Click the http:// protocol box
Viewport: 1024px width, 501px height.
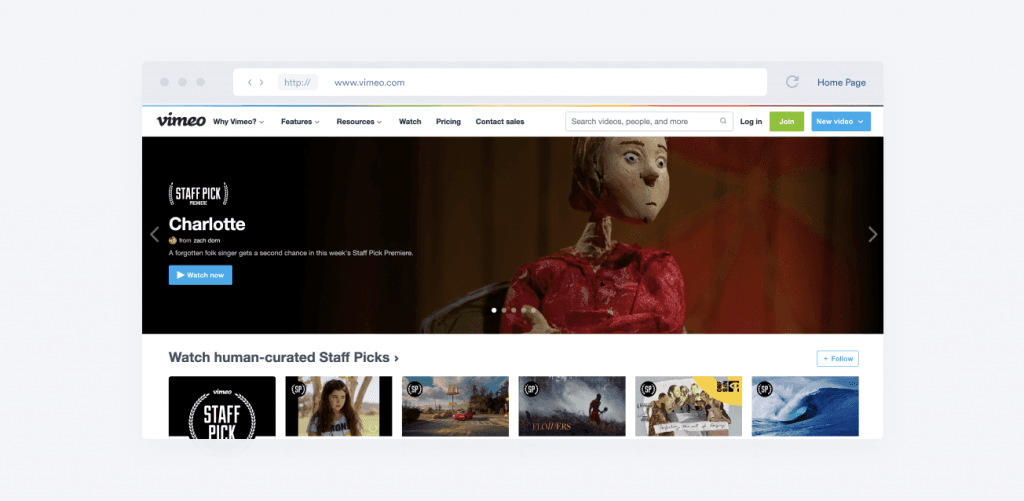(298, 82)
